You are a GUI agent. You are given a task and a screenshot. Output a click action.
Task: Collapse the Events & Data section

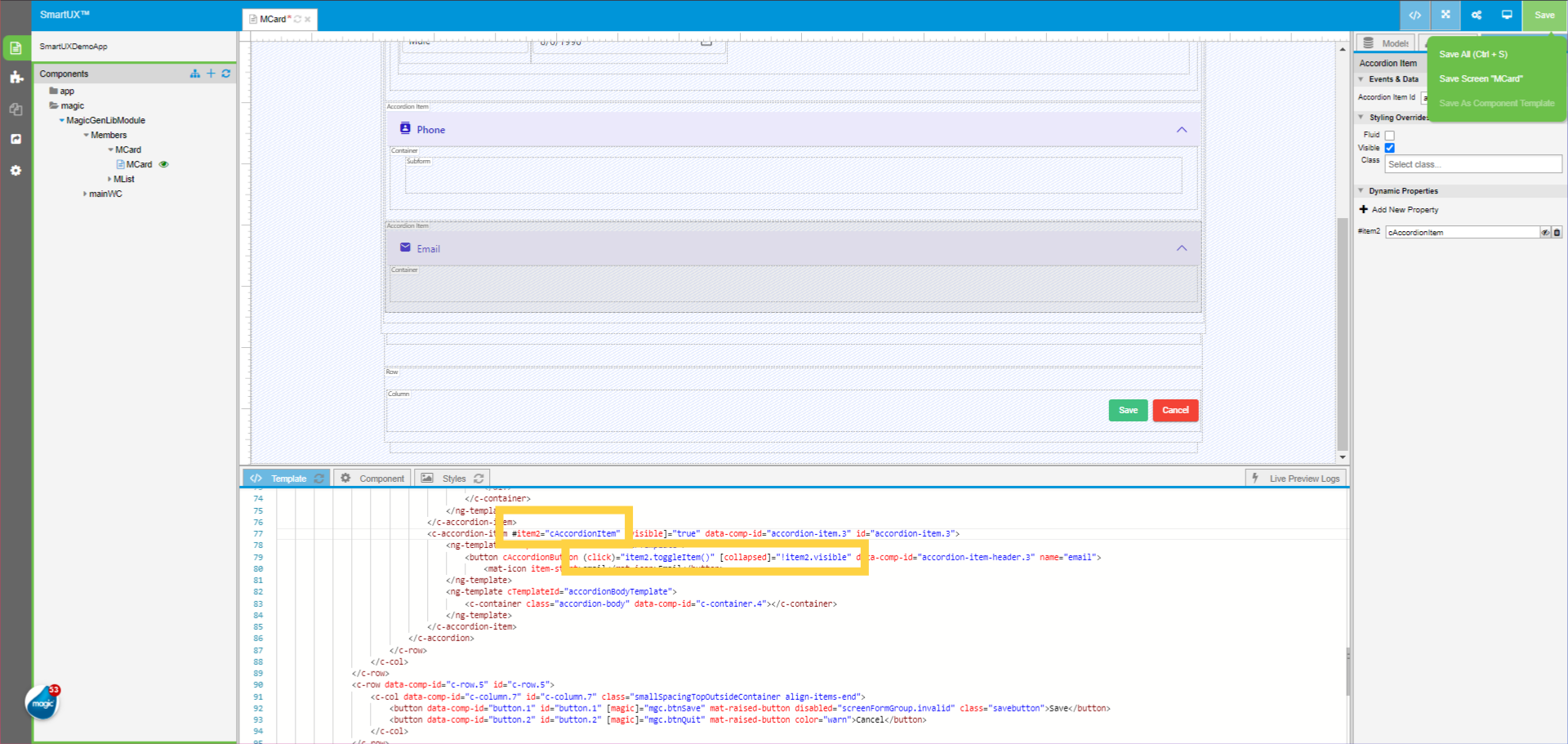1360,78
